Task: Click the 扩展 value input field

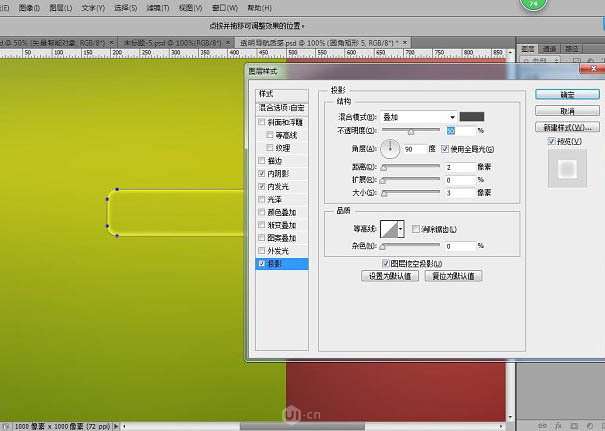Action: [x=460, y=180]
